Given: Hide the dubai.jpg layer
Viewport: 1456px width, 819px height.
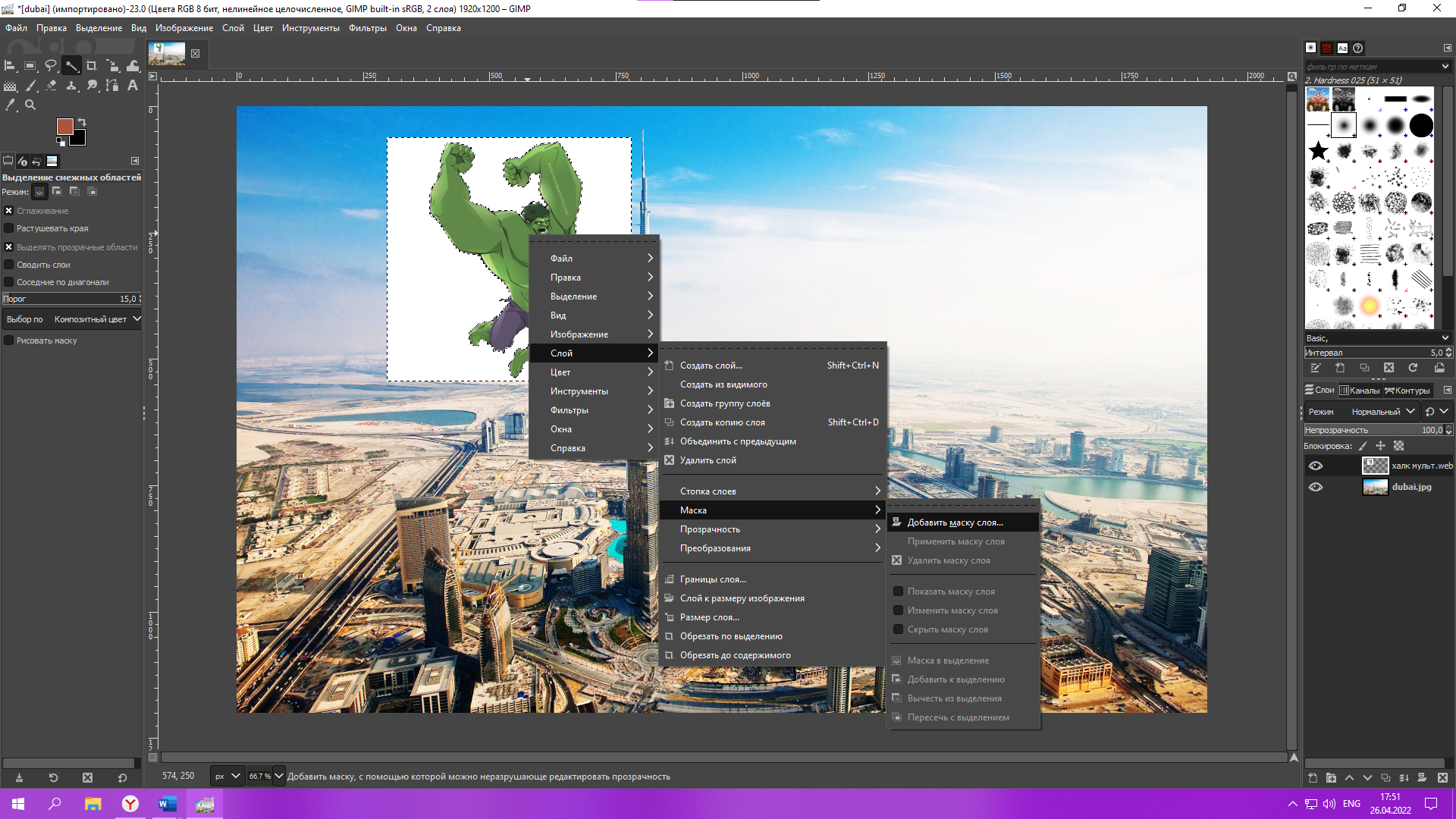Looking at the screenshot, I should pos(1316,487).
